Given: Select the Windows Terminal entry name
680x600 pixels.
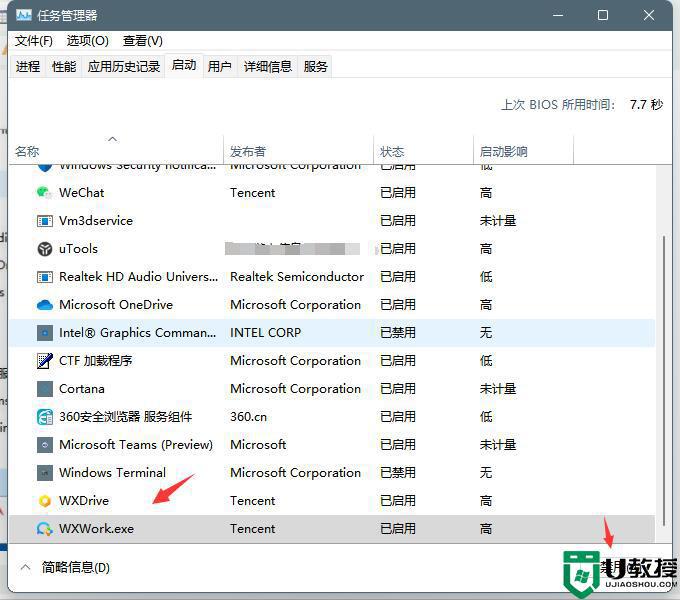Looking at the screenshot, I should (112, 473).
